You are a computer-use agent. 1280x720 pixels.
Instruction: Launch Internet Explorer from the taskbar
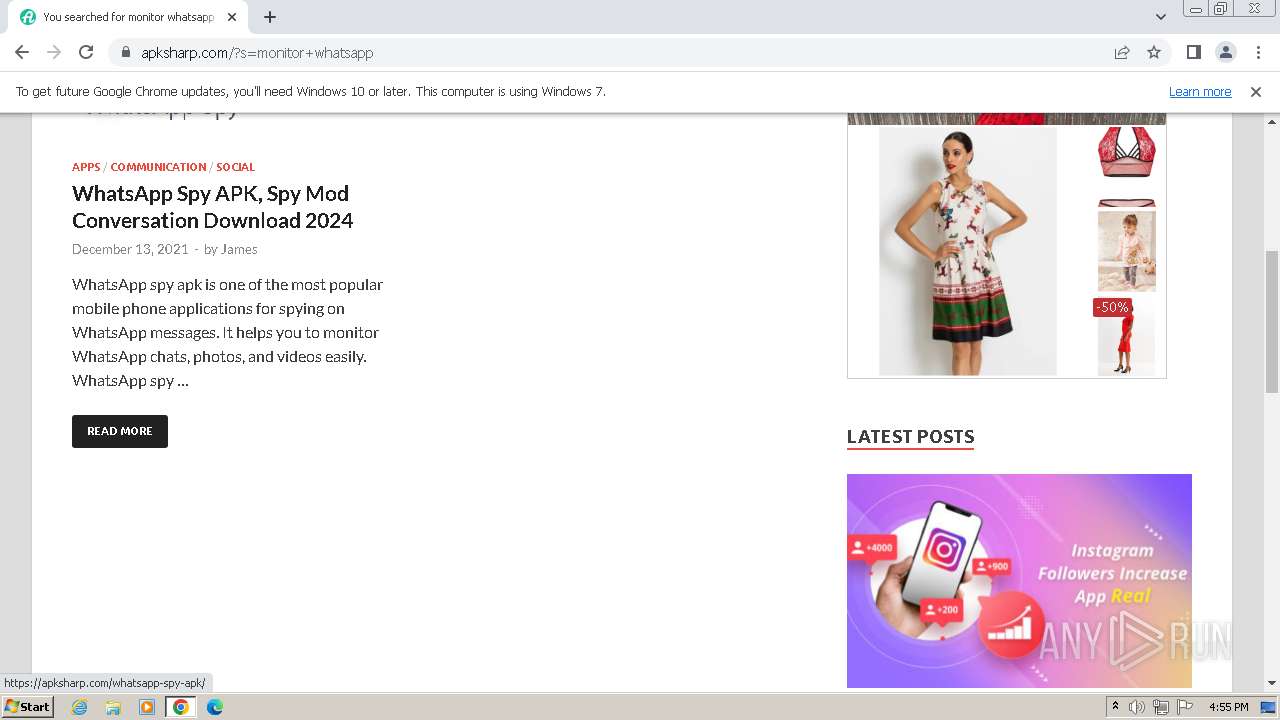(80, 707)
